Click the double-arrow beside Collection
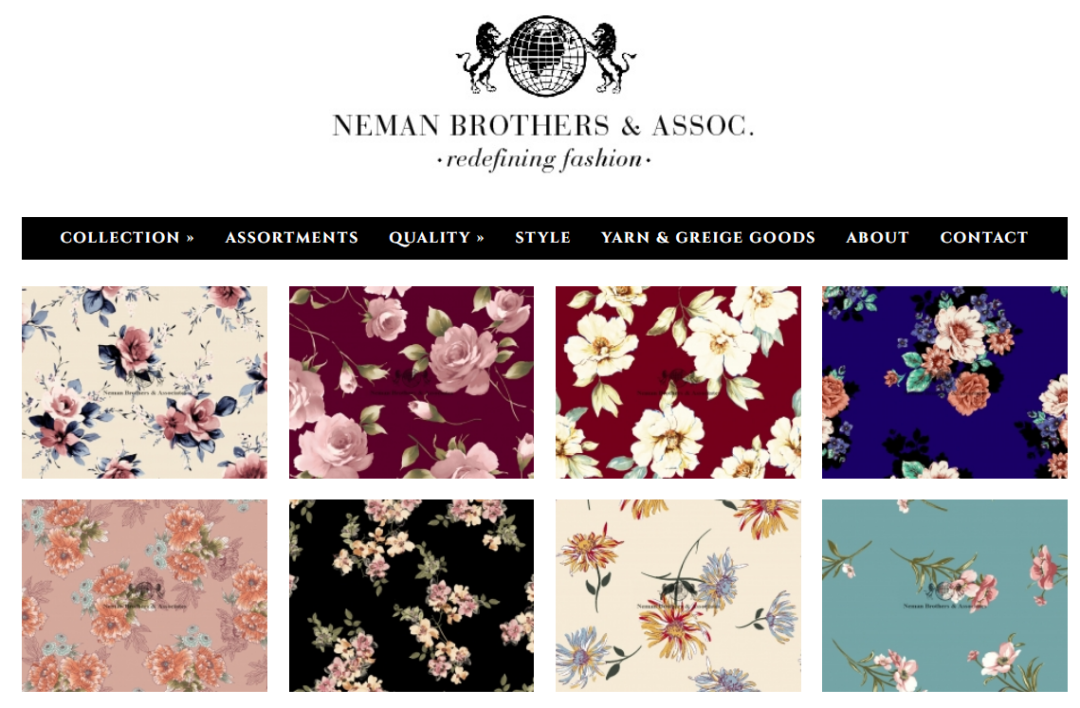 (x=190, y=238)
